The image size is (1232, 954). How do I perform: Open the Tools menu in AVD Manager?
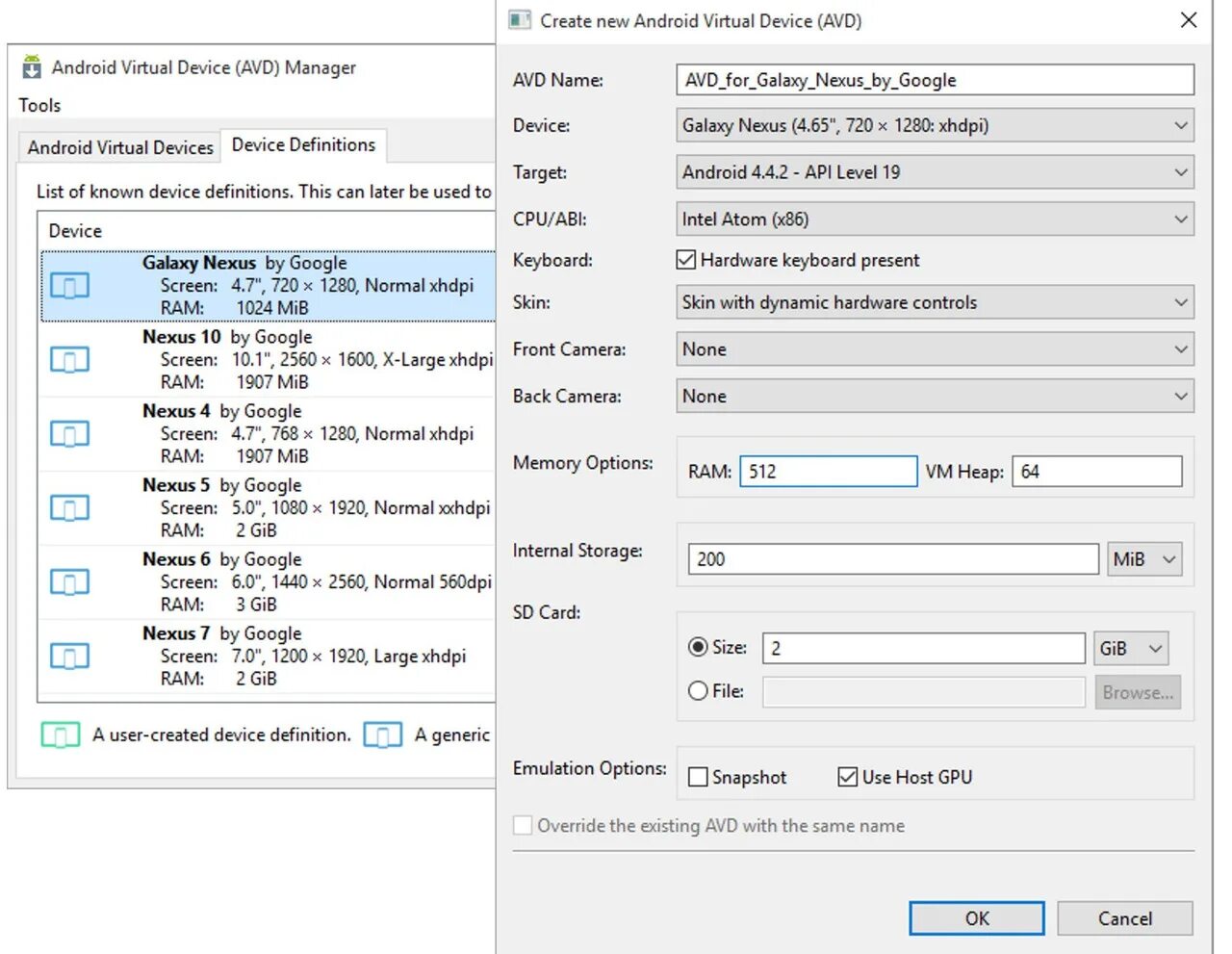(x=39, y=105)
